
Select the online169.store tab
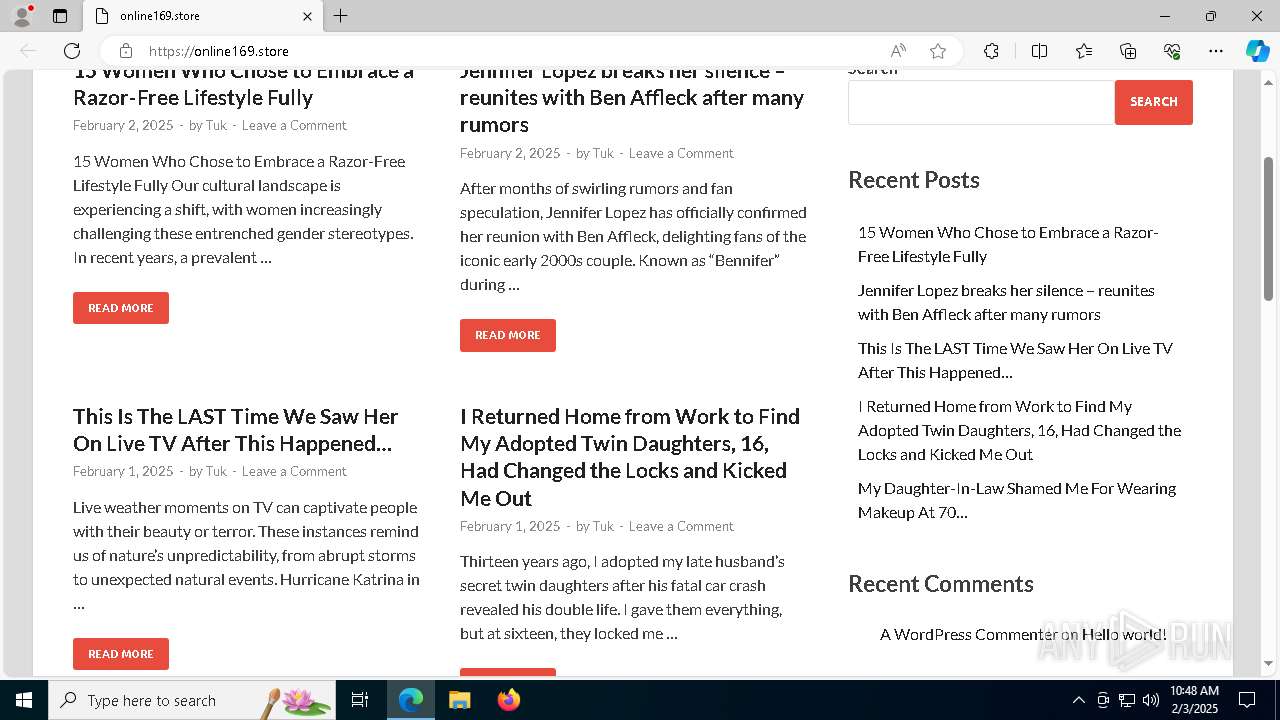(204, 16)
